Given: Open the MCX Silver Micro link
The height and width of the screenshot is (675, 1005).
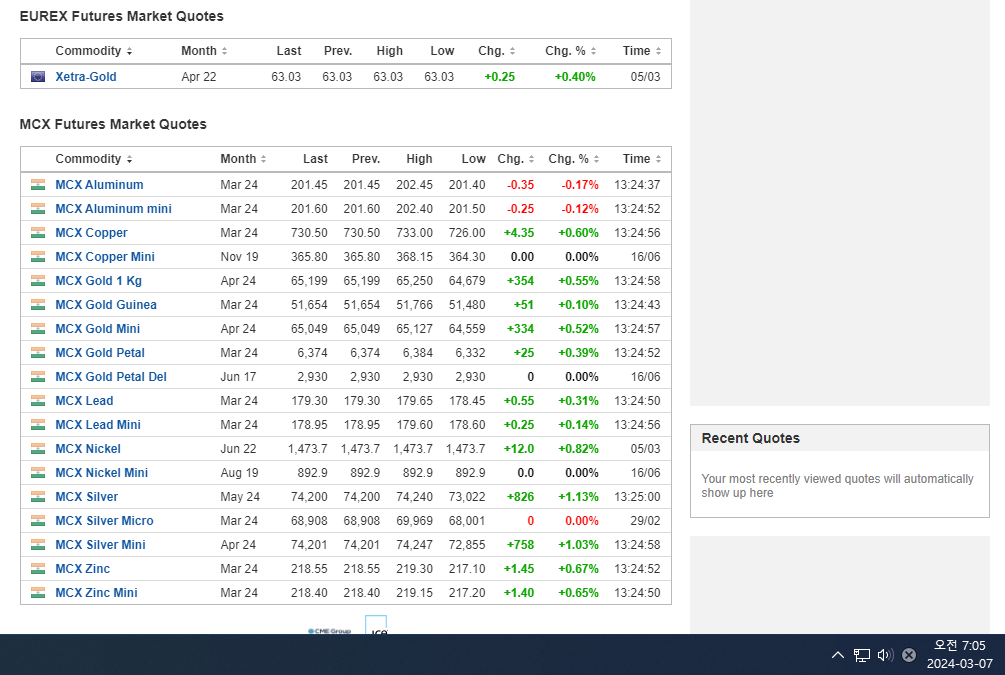Looking at the screenshot, I should (x=104, y=521).
